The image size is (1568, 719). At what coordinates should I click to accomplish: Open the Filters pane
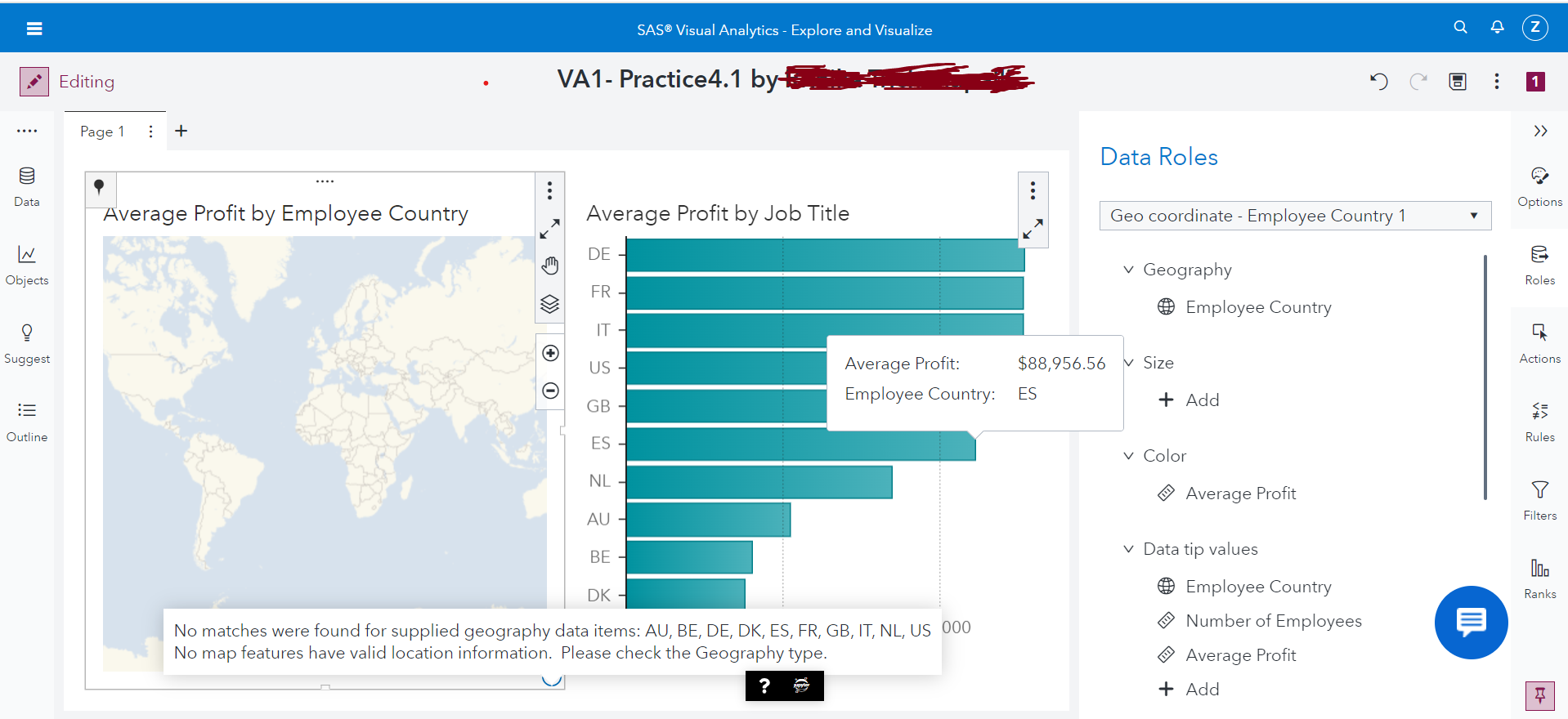1539,499
